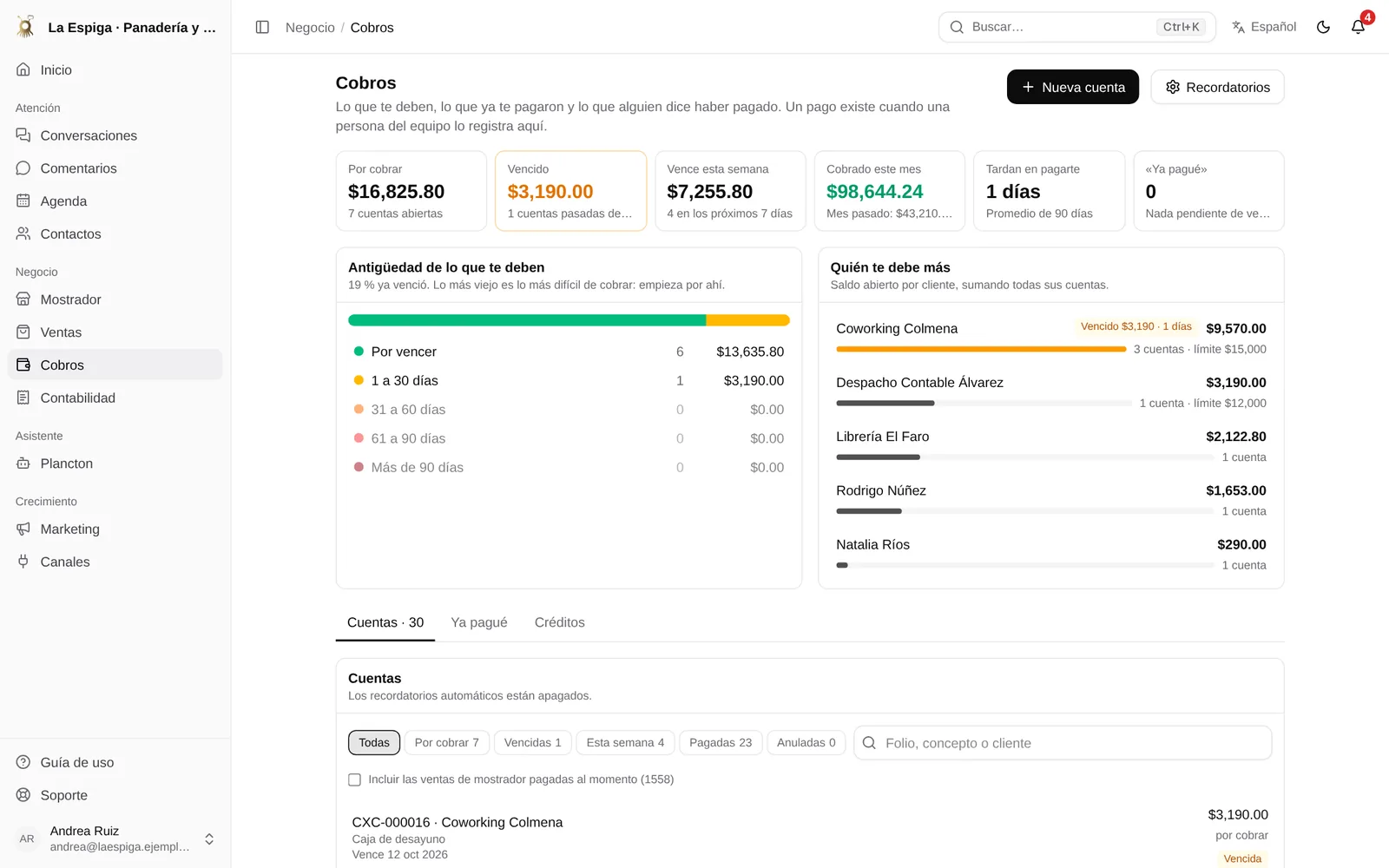This screenshot has height=868, width=1389.
Task: Filter accounts by Anuladas 0
Action: pos(806,743)
